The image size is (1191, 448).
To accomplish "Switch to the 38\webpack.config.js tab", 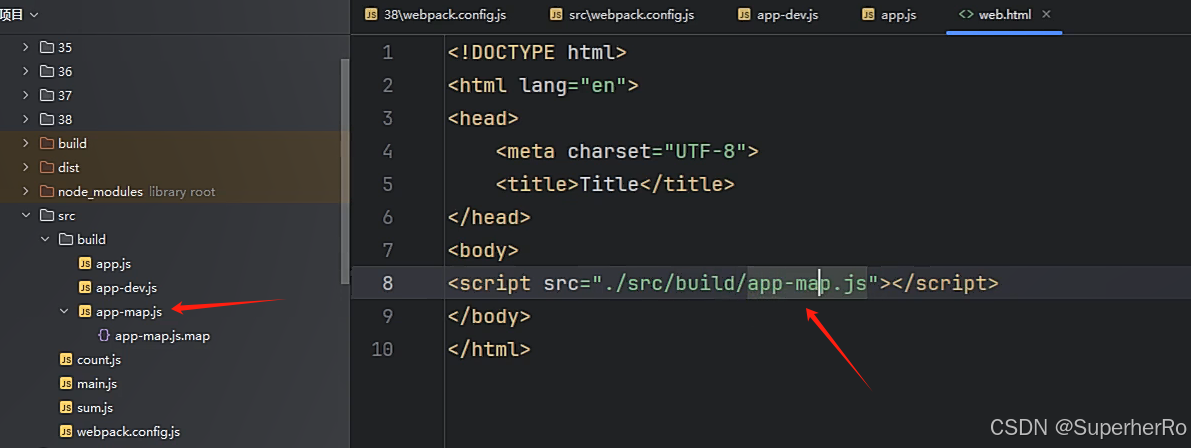I will [435, 14].
